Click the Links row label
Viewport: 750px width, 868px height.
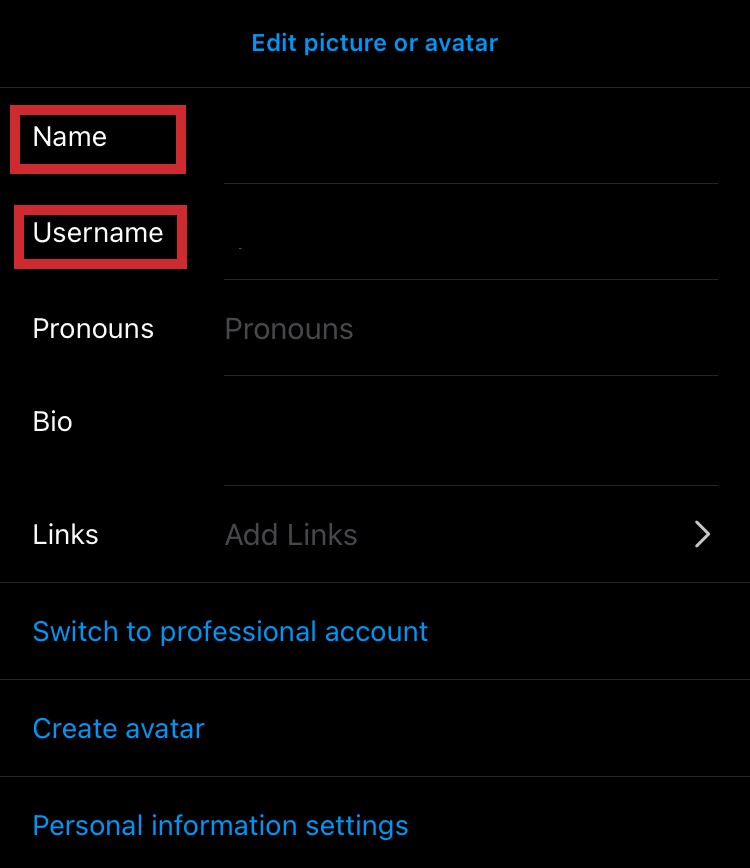pyautogui.click(x=65, y=535)
